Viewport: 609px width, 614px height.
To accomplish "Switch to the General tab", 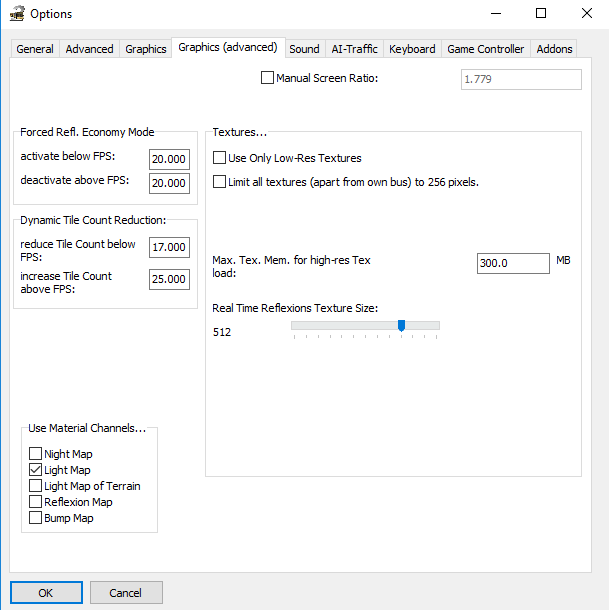I will click(35, 49).
